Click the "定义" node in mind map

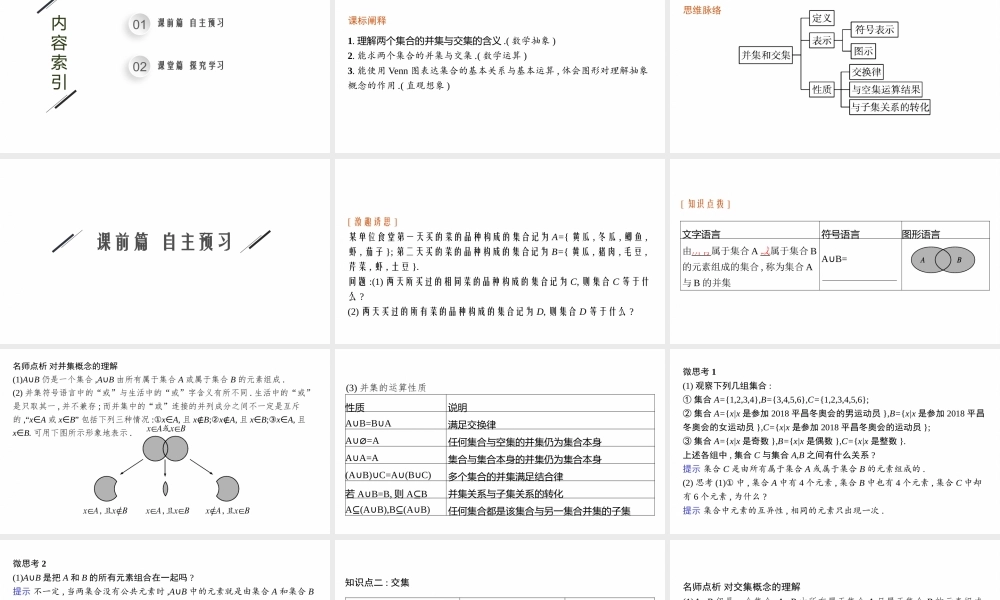point(822,18)
